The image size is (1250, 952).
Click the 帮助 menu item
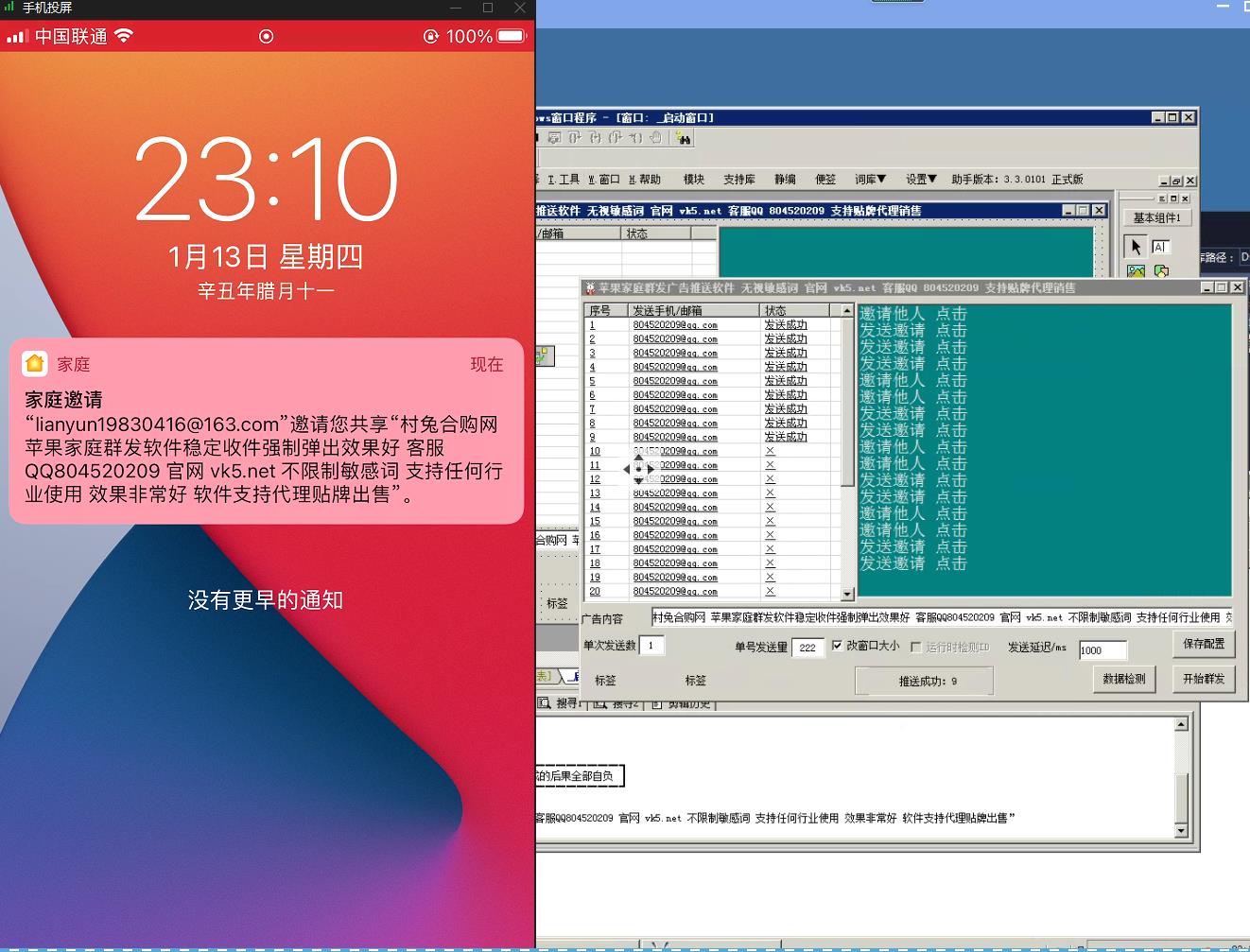click(x=649, y=179)
